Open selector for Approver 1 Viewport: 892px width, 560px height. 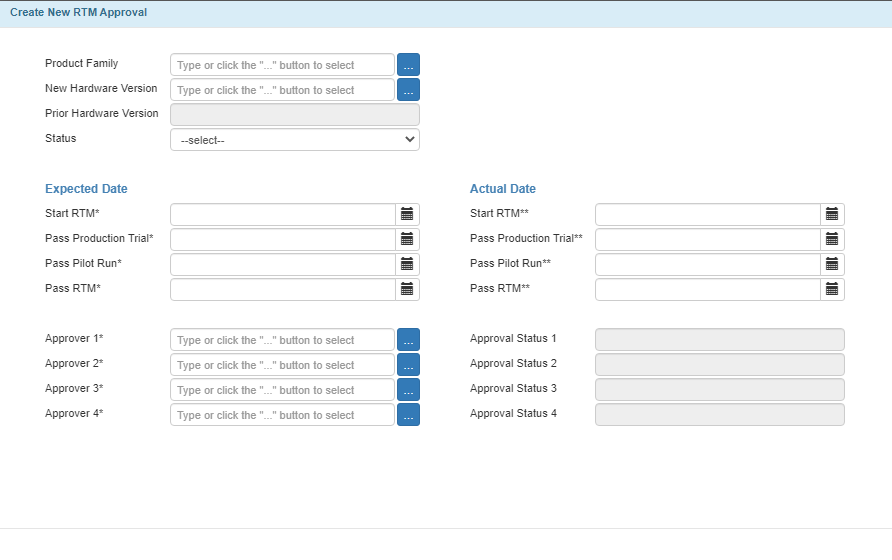tap(408, 340)
